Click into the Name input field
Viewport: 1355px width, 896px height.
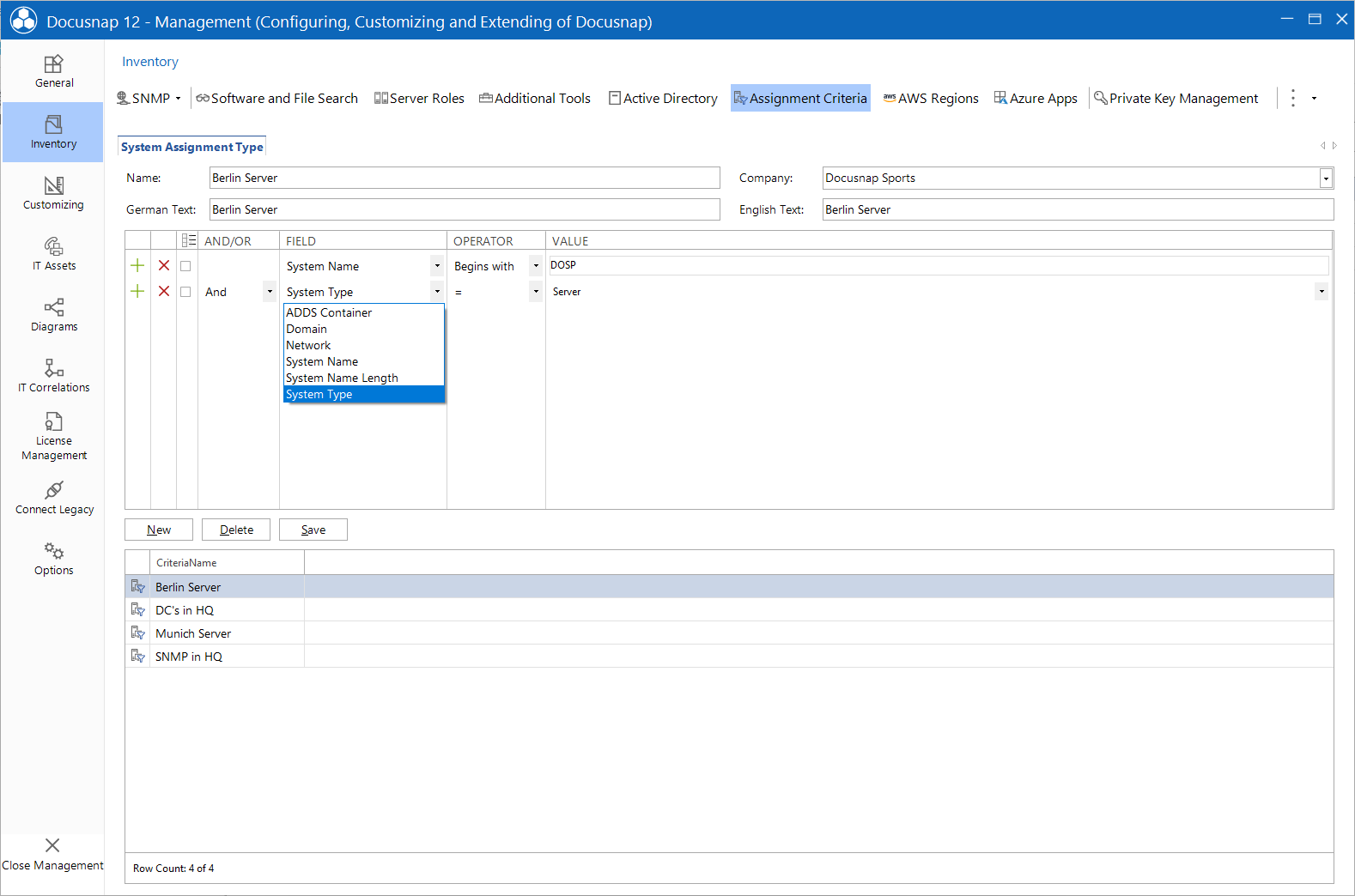[465, 178]
